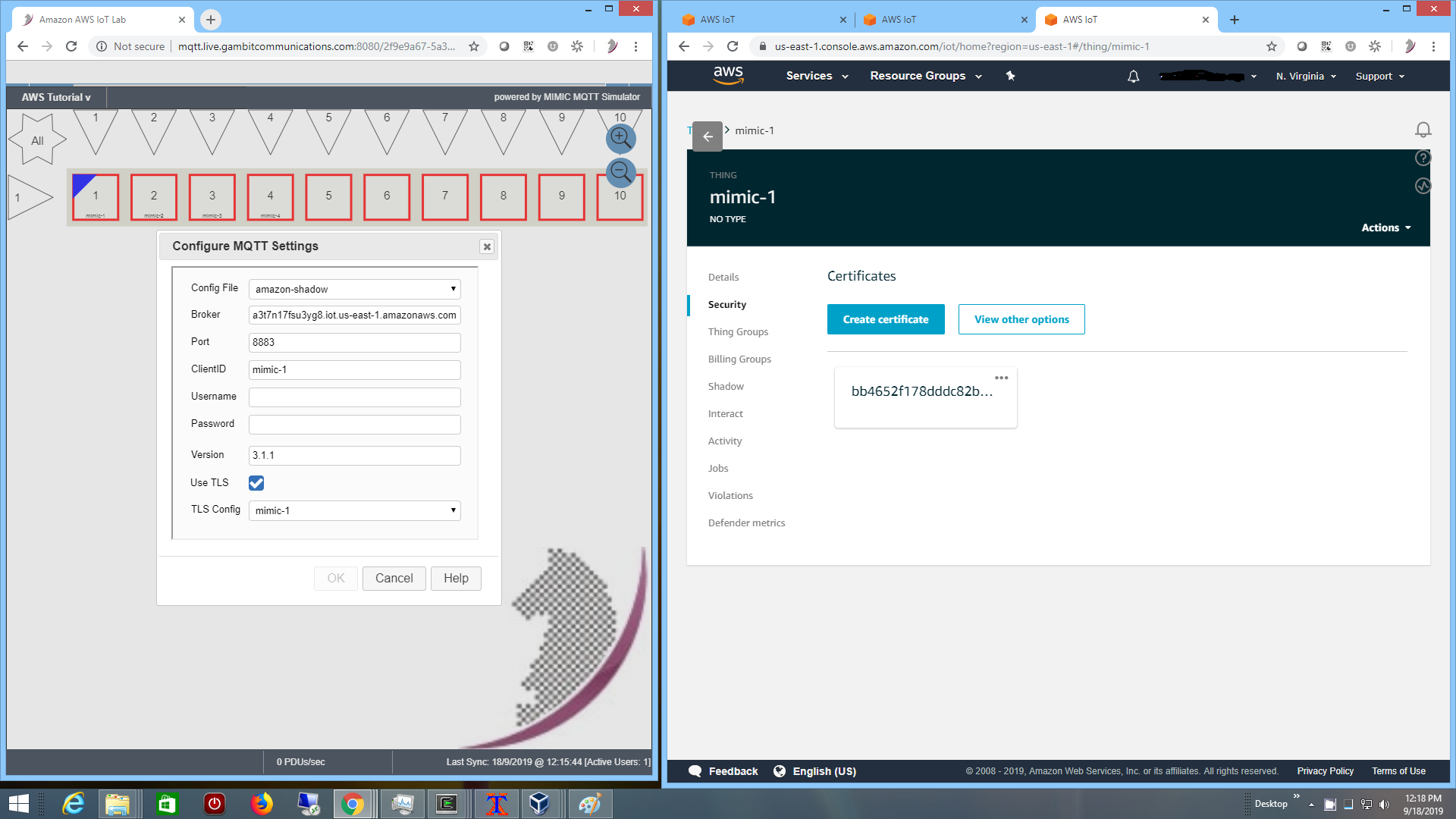1456x819 pixels.
Task: Click the zoom in magnifier icon
Action: (620, 138)
